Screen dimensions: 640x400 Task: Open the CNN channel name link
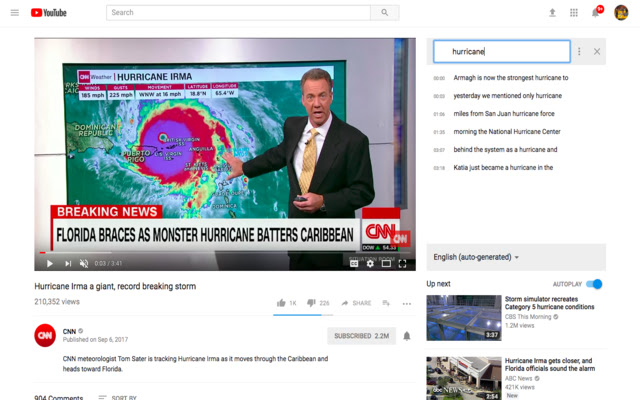point(69,331)
